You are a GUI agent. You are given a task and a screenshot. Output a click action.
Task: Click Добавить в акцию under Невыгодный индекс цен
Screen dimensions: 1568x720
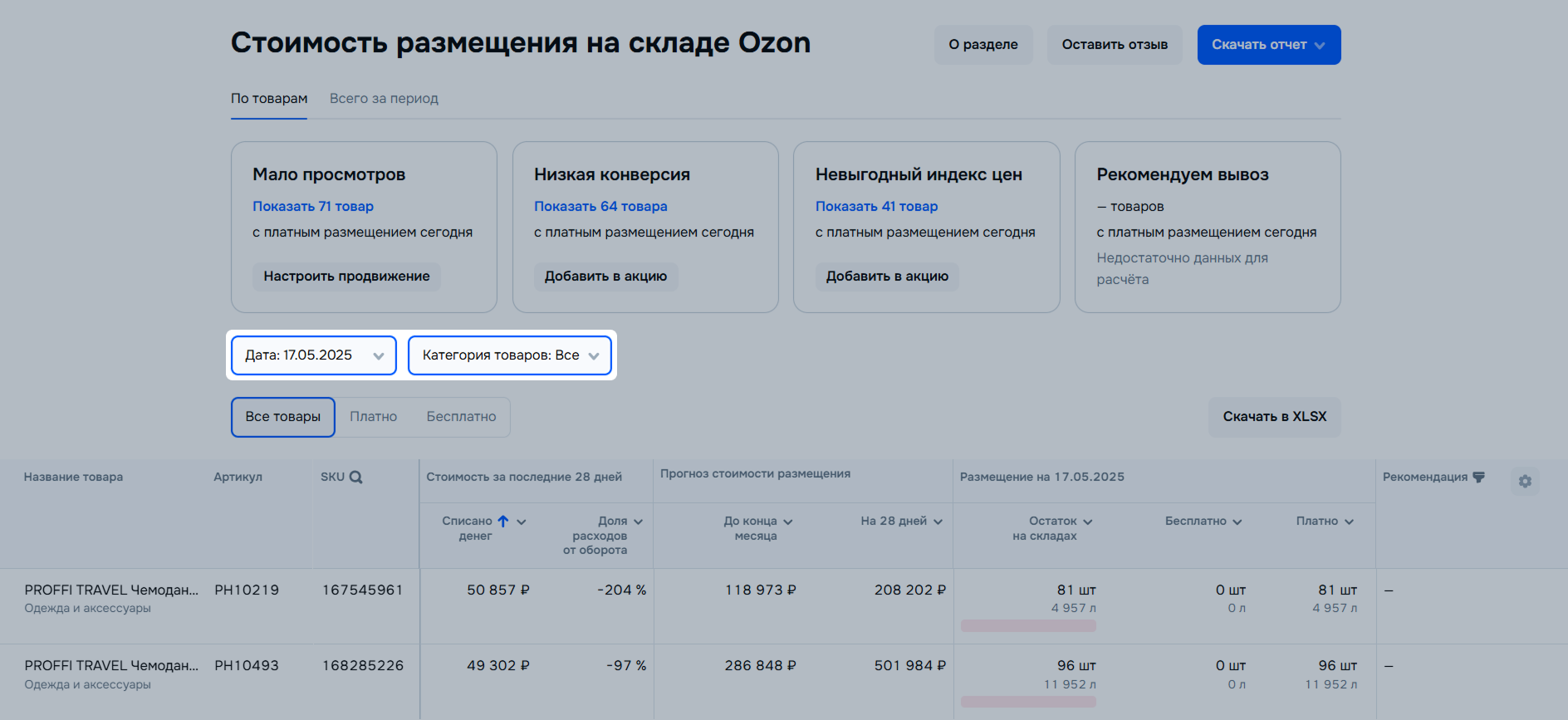887,277
